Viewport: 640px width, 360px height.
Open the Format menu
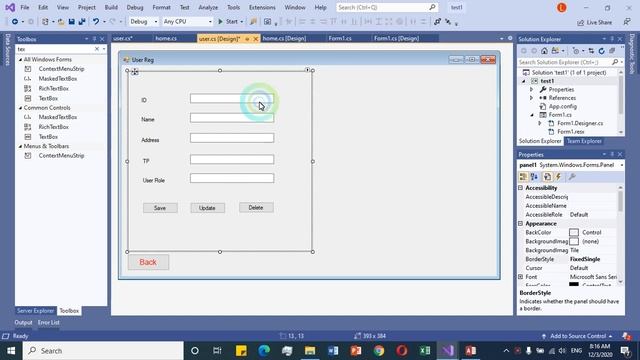click(x=161, y=7)
